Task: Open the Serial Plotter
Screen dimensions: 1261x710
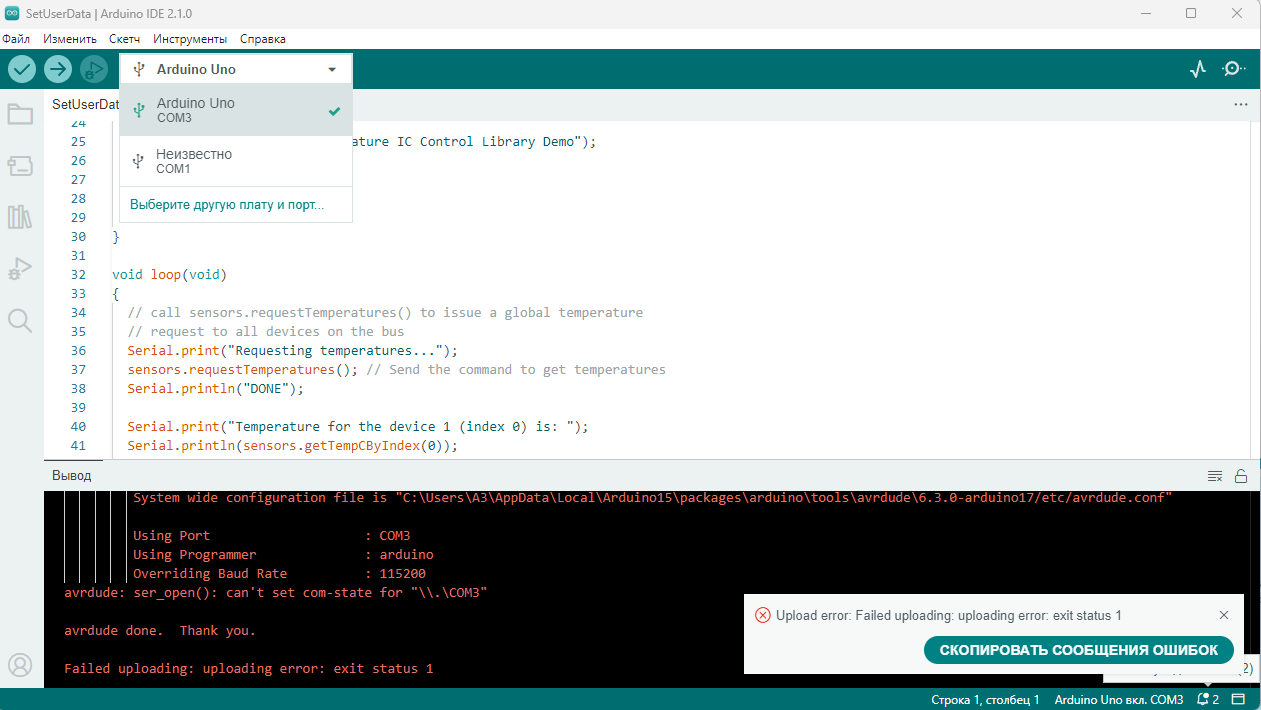Action: (x=1198, y=69)
